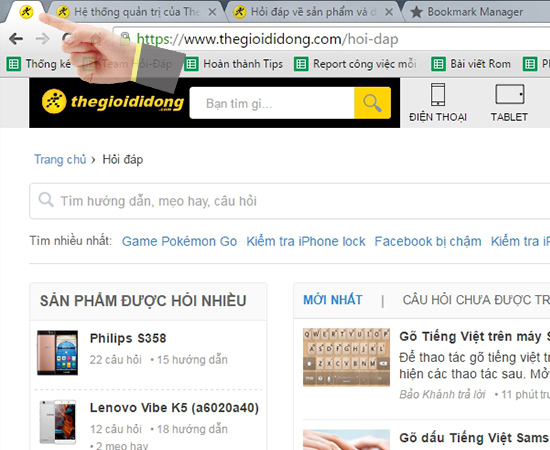Click the keyboard article thumbnail
Image resolution: width=550 pixels, height=450 pixels.
[x=346, y=357]
